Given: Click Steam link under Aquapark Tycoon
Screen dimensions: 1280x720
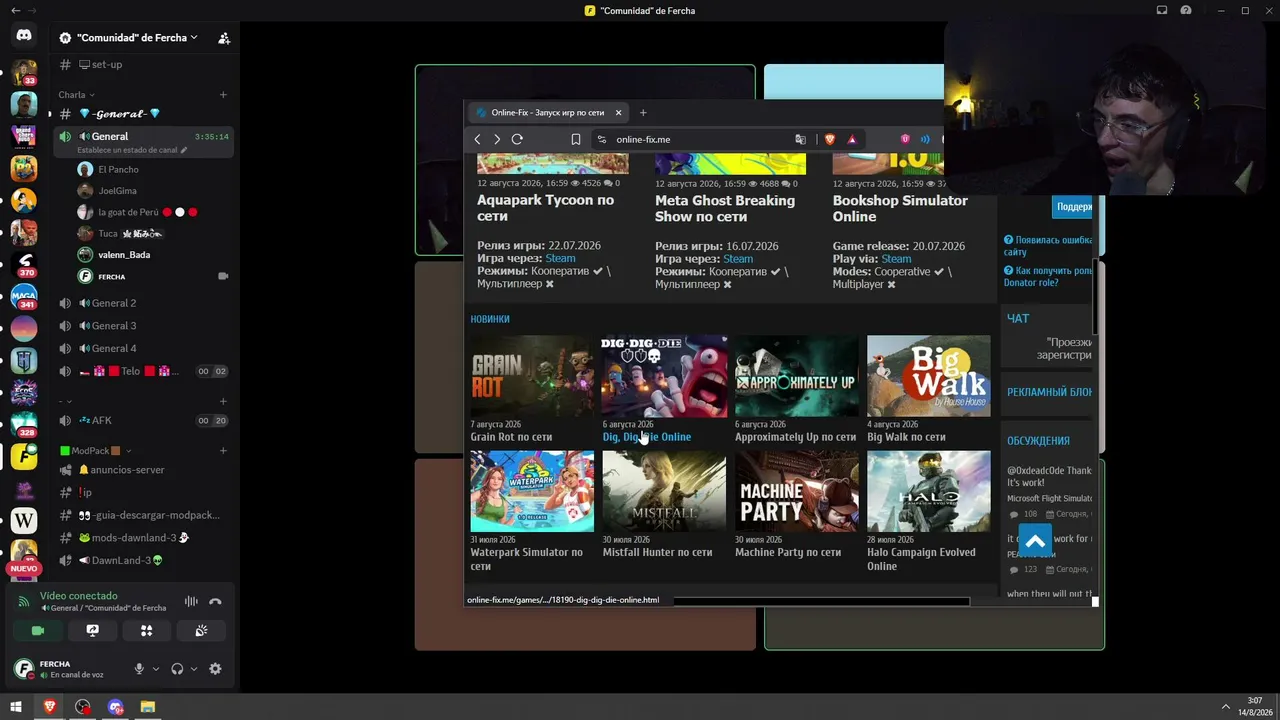Looking at the screenshot, I should coord(560,259).
